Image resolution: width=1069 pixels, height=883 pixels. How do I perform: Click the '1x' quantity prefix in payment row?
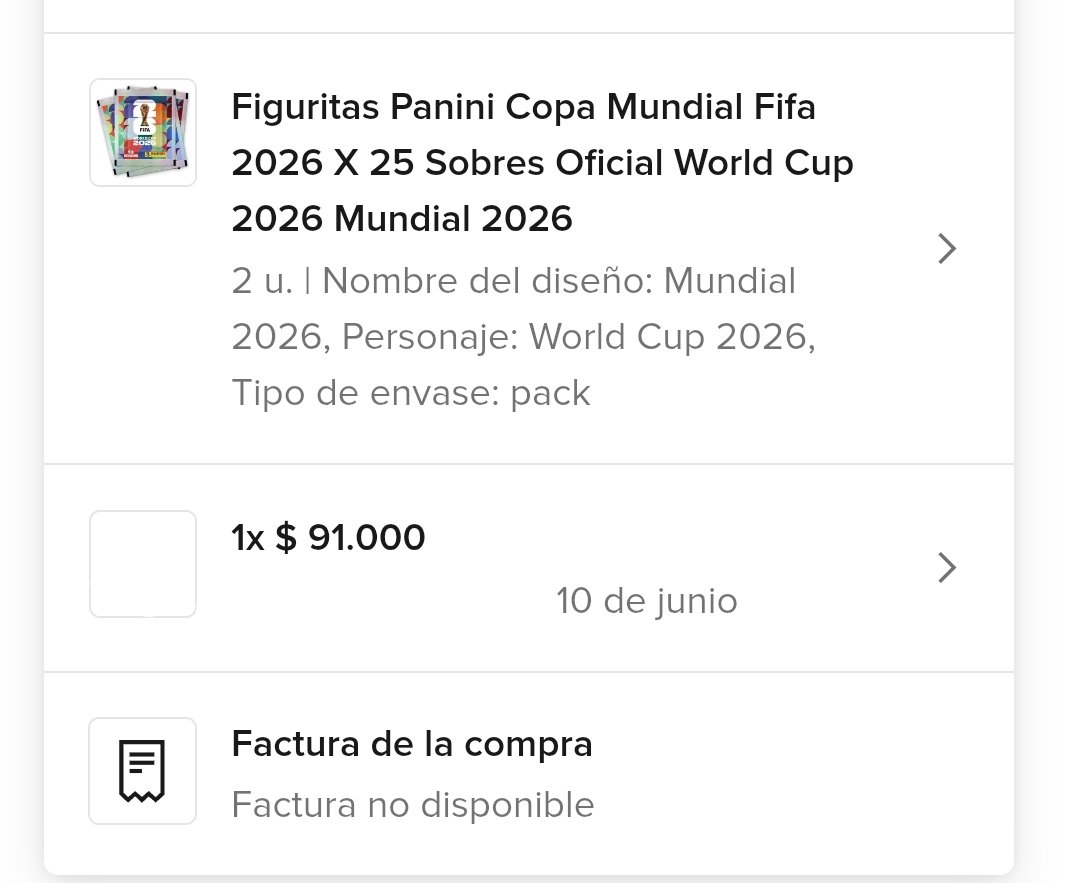[247, 537]
